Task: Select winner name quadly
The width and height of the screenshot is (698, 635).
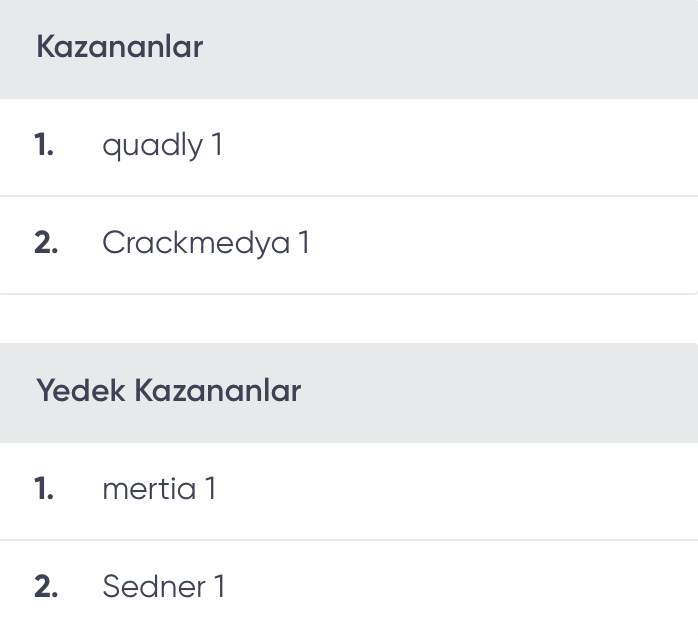Action: tap(153, 146)
